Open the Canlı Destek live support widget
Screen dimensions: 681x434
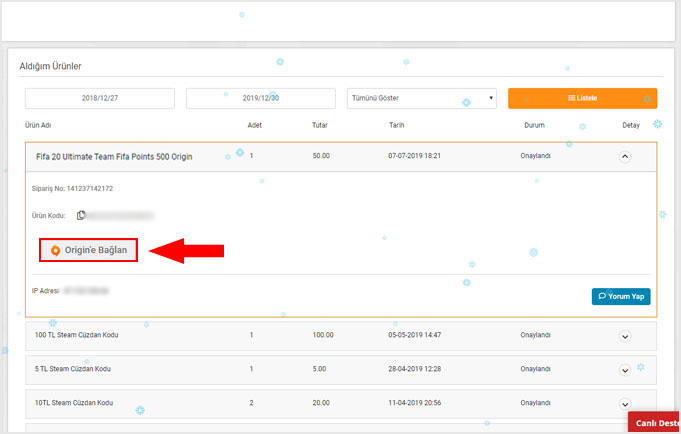(656, 423)
